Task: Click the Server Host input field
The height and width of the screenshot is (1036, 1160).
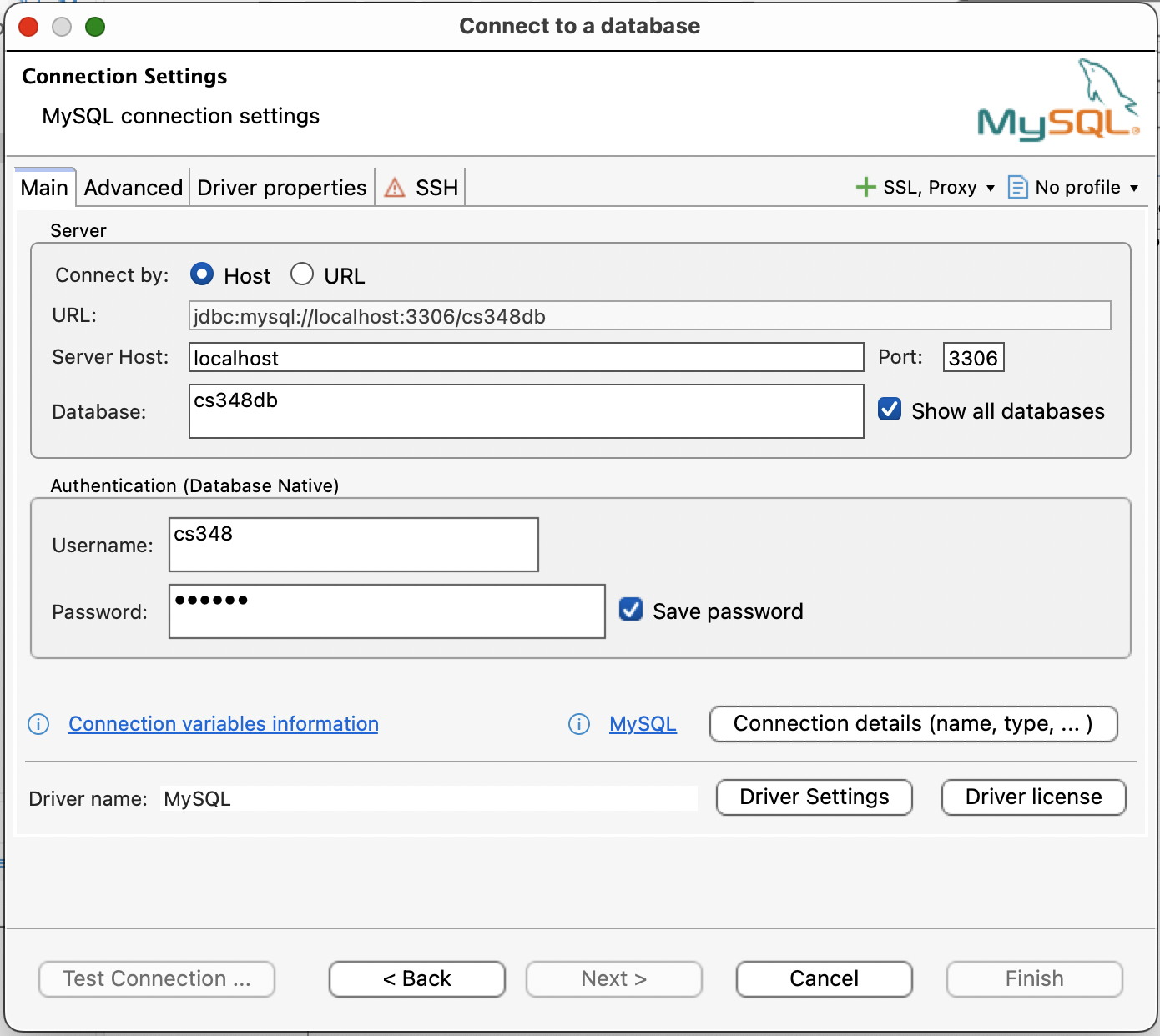Action: pyautogui.click(x=526, y=358)
